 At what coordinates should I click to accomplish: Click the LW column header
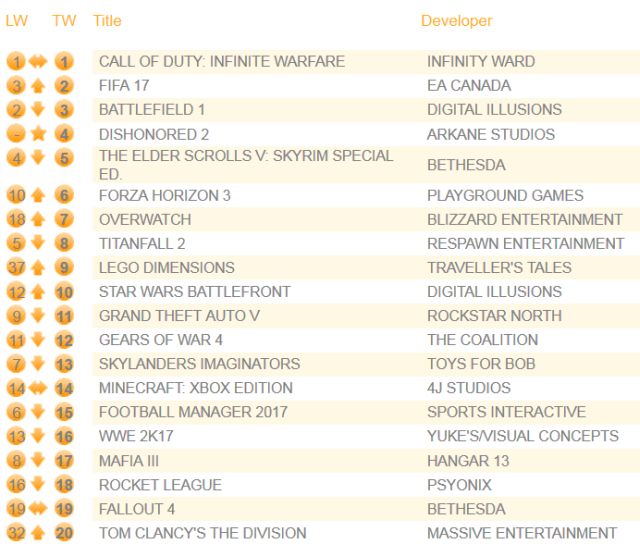pos(16,21)
